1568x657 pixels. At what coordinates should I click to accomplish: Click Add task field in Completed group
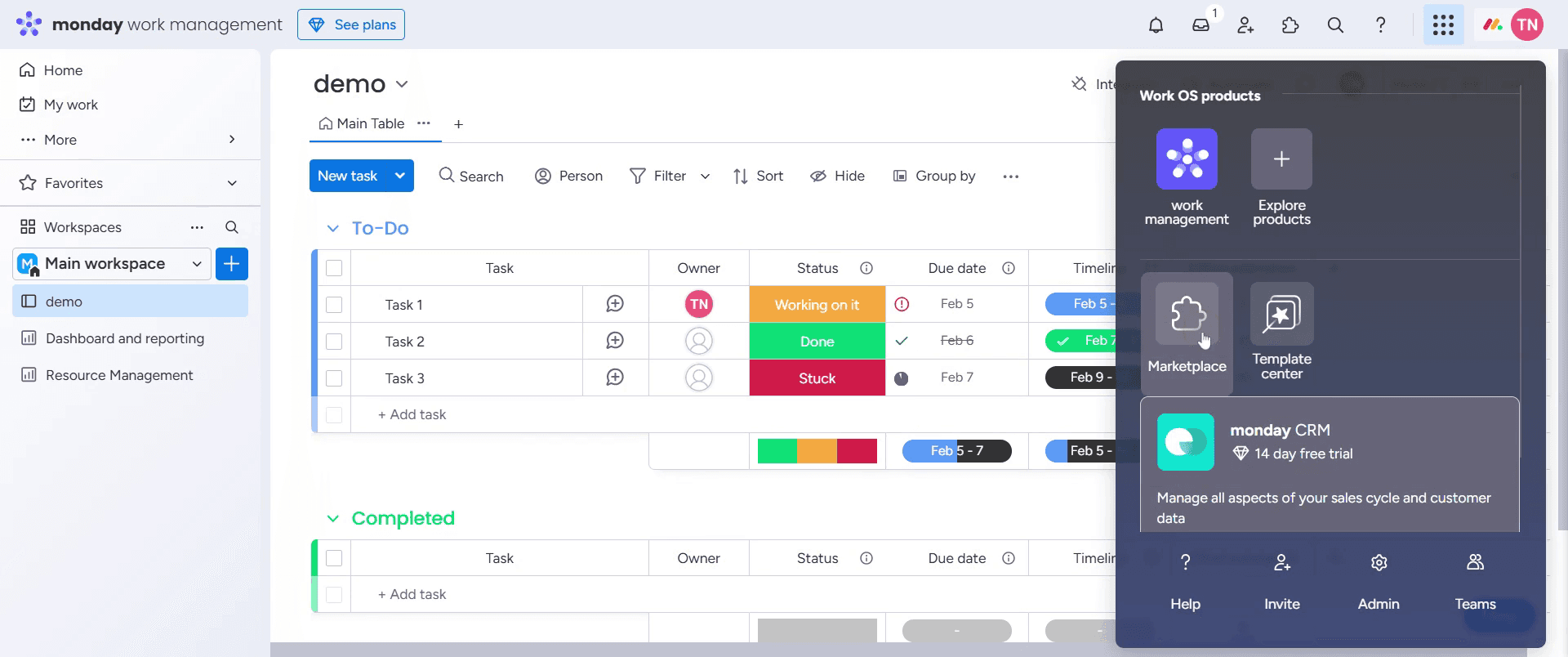point(412,594)
